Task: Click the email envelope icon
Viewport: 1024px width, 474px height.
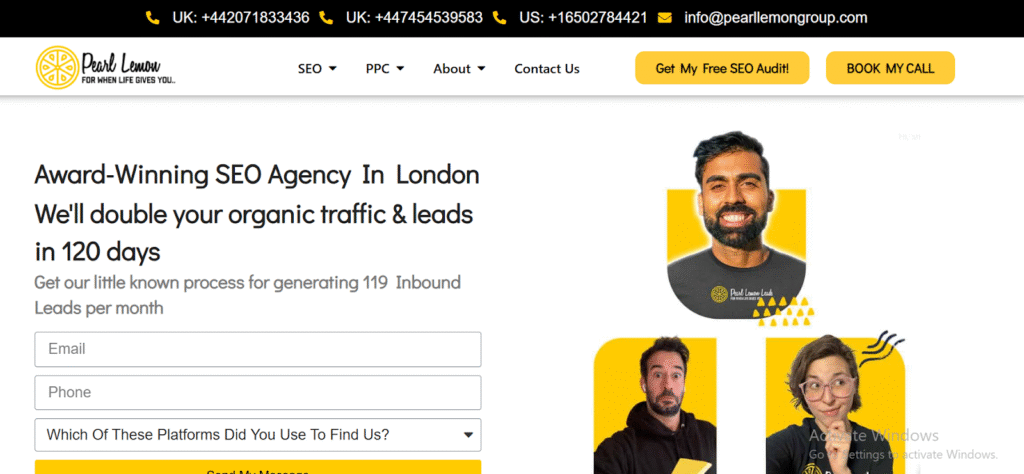Action: click(665, 18)
